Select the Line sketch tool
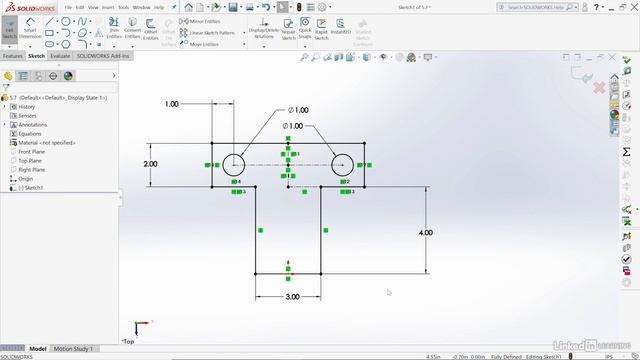This screenshot has height=360, width=640. pyautogui.click(x=49, y=21)
